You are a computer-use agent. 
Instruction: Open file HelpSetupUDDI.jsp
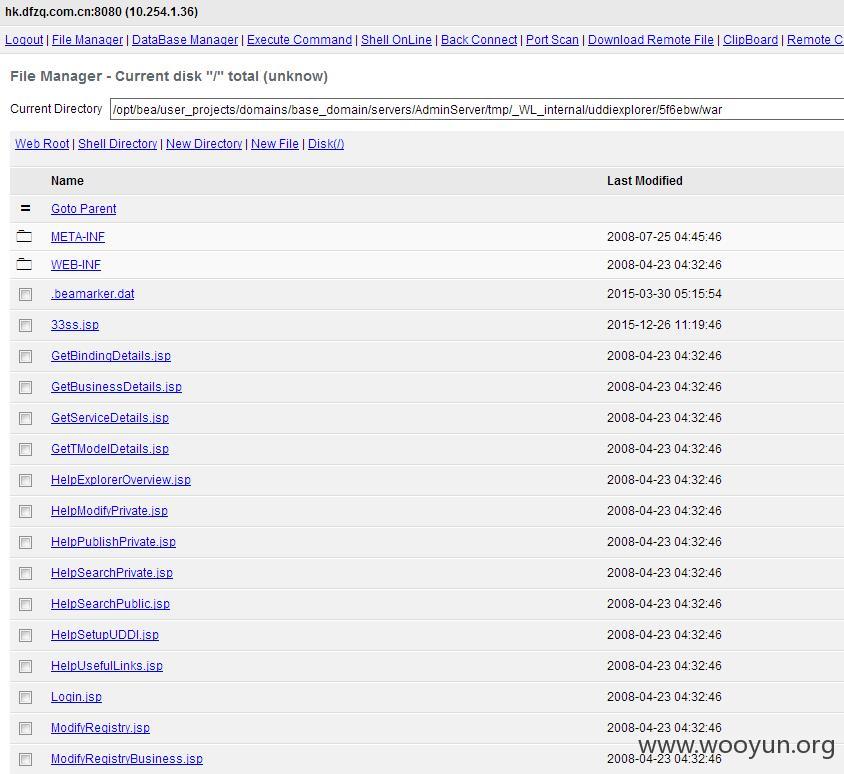click(105, 635)
